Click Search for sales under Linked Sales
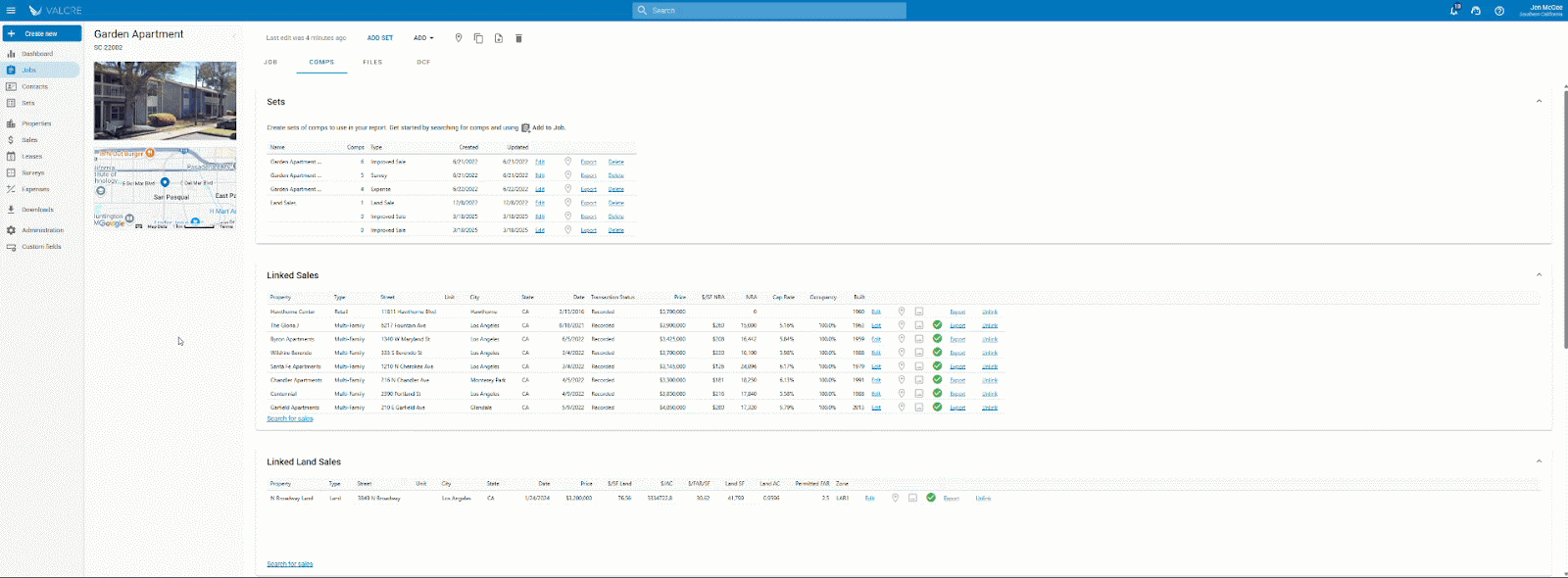This screenshot has height=578, width=1568. pyautogui.click(x=290, y=418)
